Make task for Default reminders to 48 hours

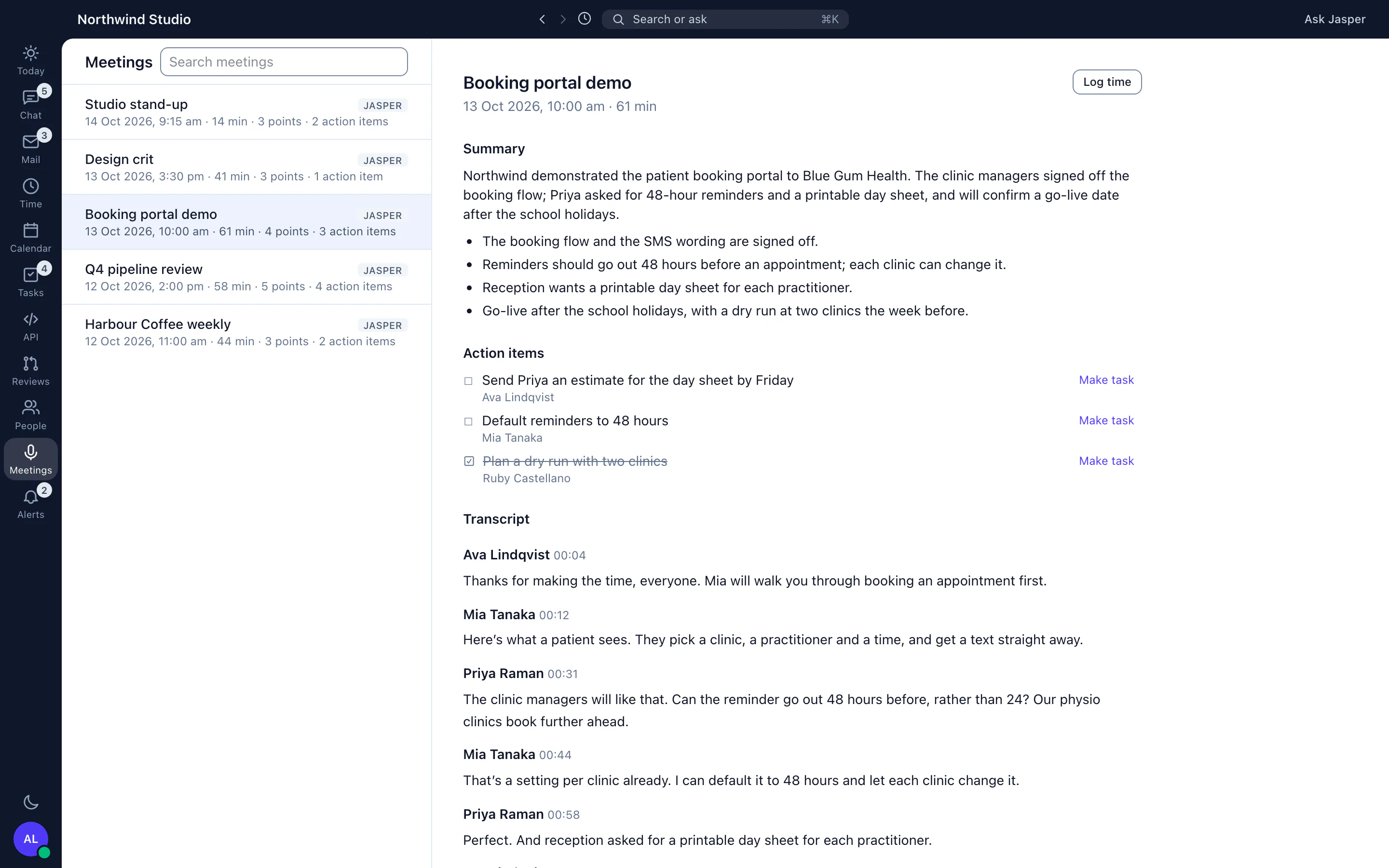pyautogui.click(x=1106, y=420)
